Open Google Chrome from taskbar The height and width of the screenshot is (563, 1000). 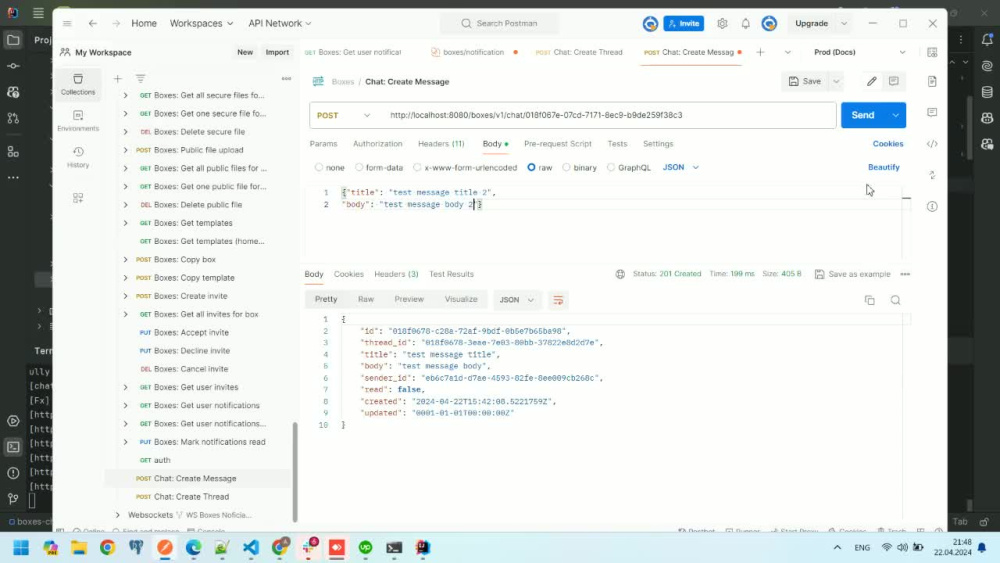click(x=107, y=547)
